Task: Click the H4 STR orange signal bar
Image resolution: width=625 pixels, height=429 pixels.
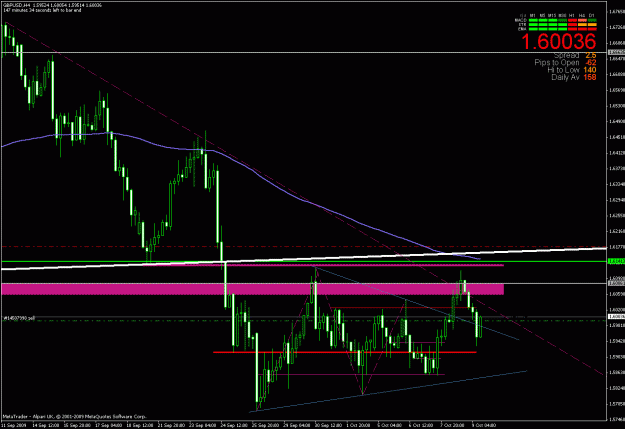Action: click(582, 24)
